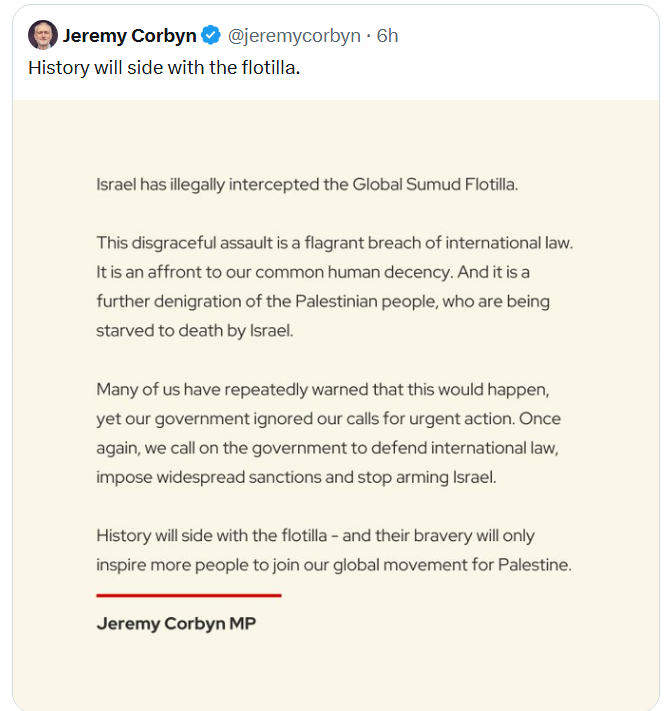669x711 pixels.
Task: Open the Jeremy Corbyn display name link
Action: pos(130,36)
